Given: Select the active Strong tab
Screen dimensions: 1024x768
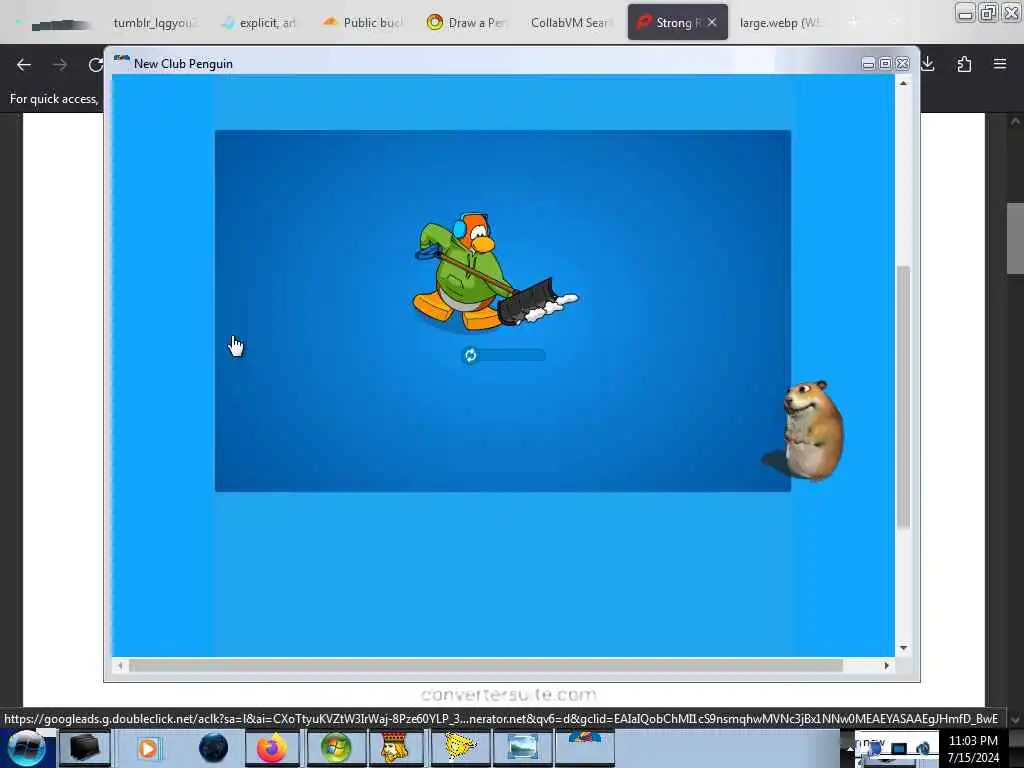Looking at the screenshot, I should (678, 23).
